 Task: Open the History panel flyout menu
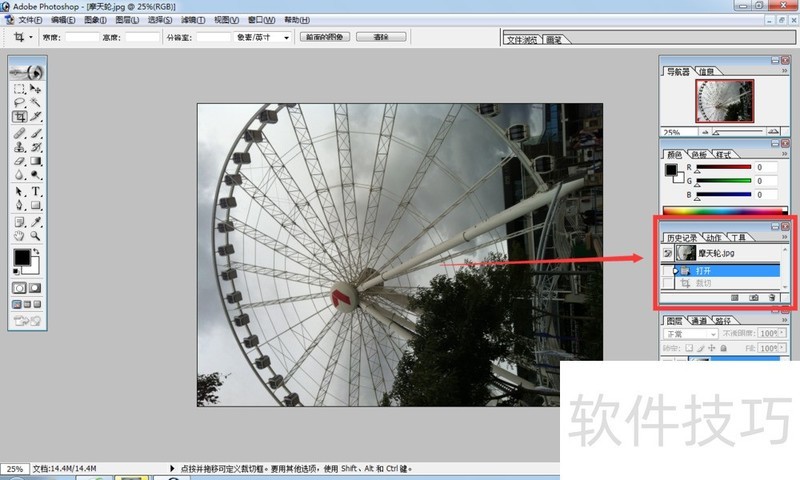coord(784,237)
